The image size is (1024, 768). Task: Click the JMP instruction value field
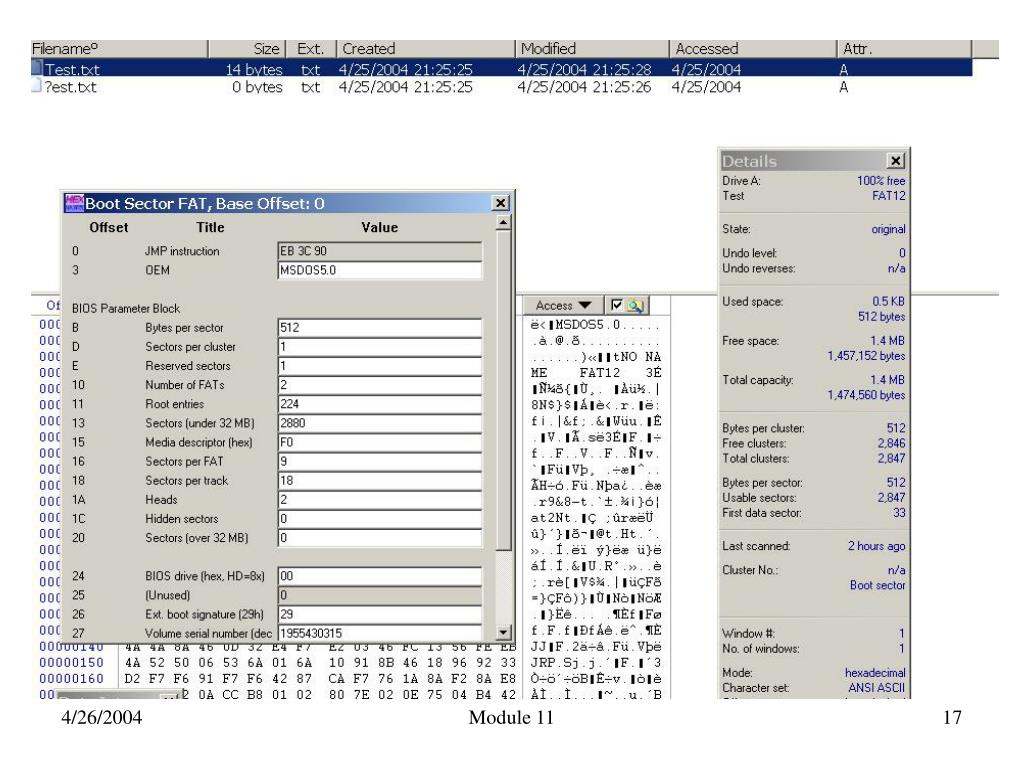[379, 251]
